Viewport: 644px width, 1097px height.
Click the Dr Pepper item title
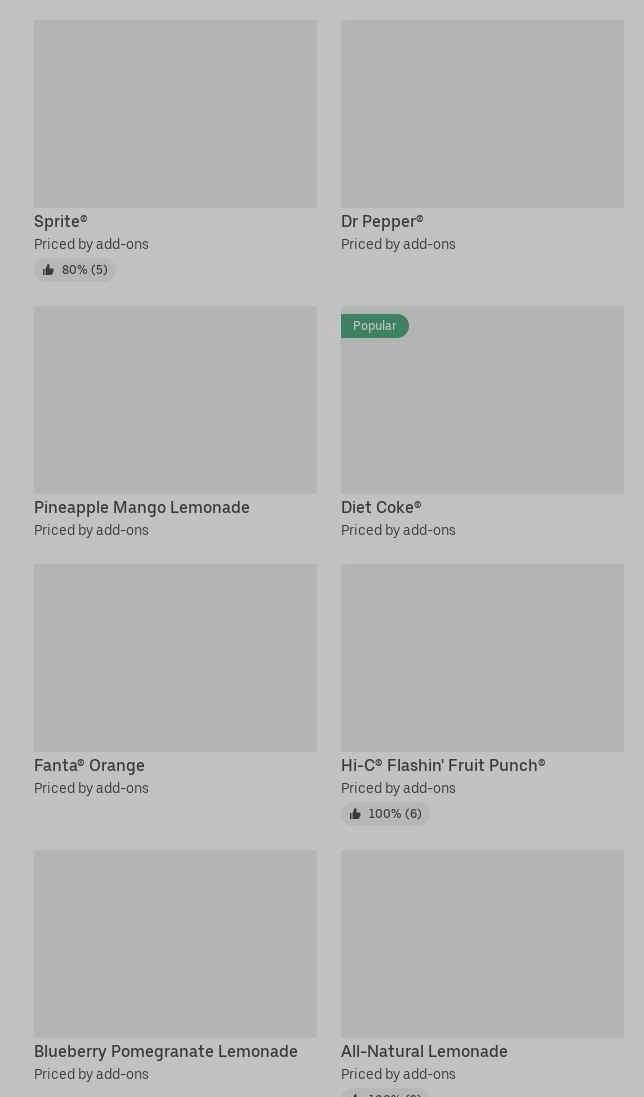382,221
